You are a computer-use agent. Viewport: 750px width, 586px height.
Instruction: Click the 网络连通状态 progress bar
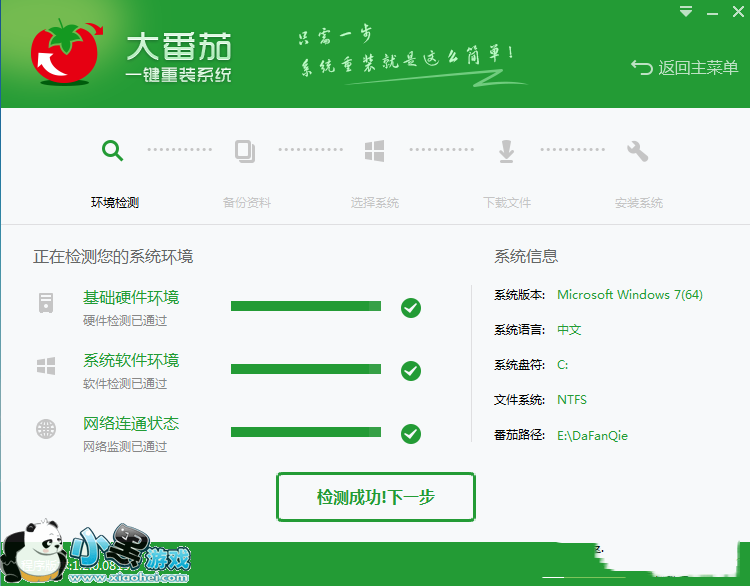306,432
